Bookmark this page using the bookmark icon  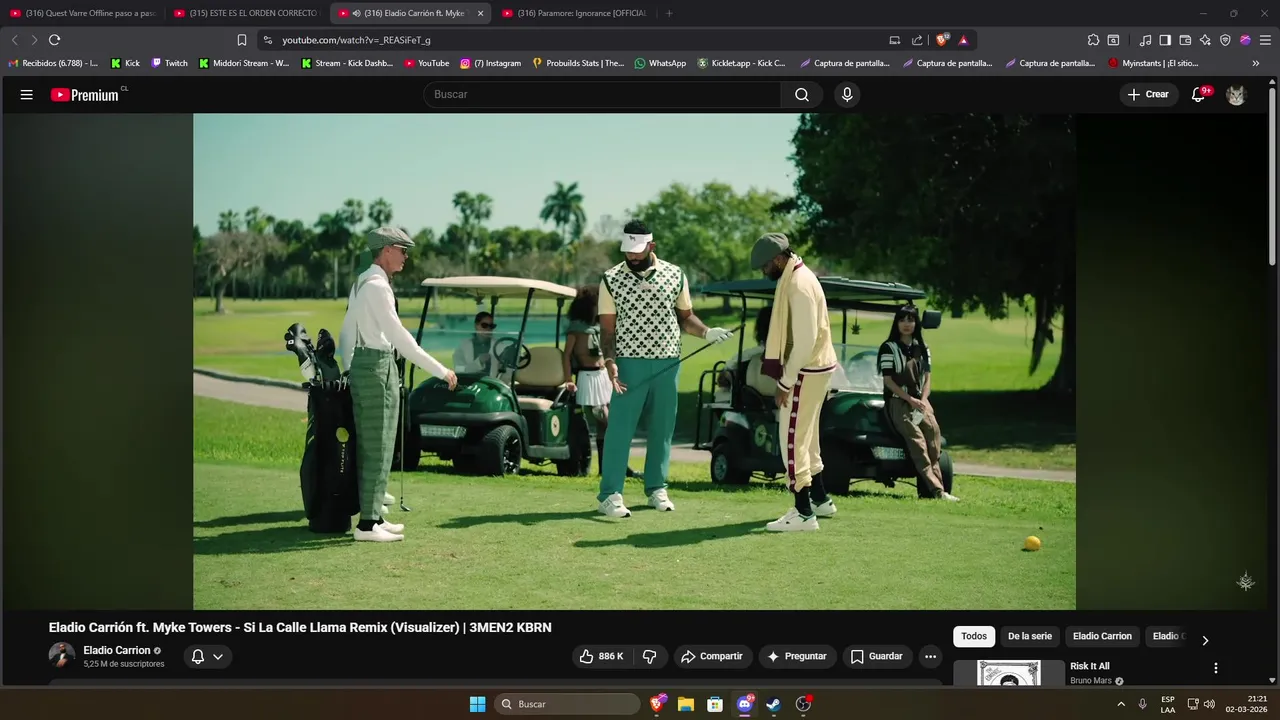(241, 40)
